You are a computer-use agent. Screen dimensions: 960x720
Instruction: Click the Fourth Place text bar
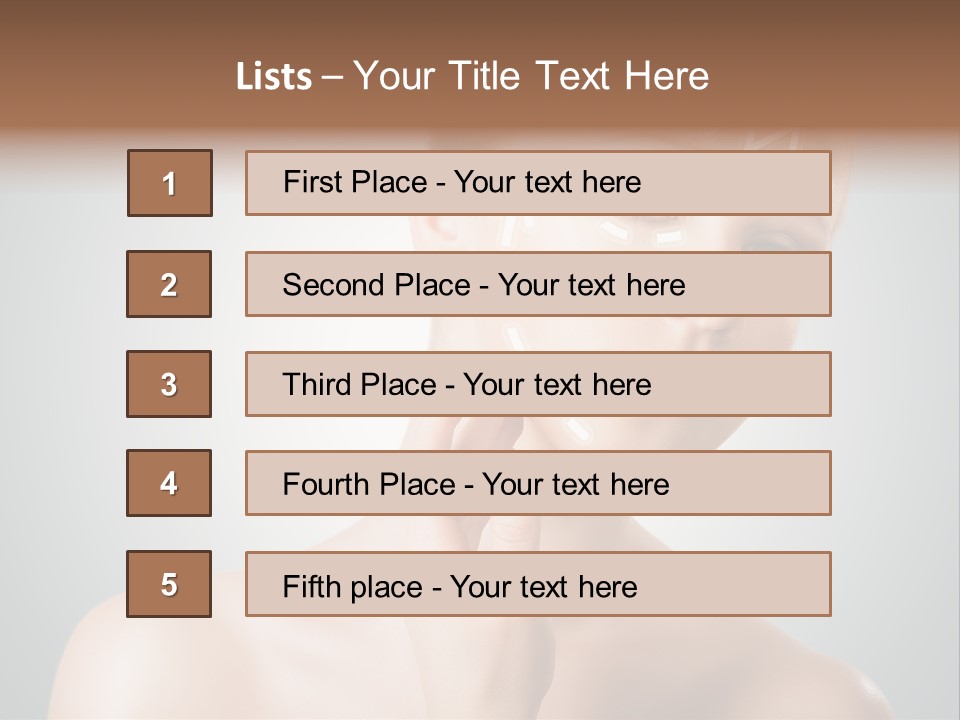(x=538, y=483)
